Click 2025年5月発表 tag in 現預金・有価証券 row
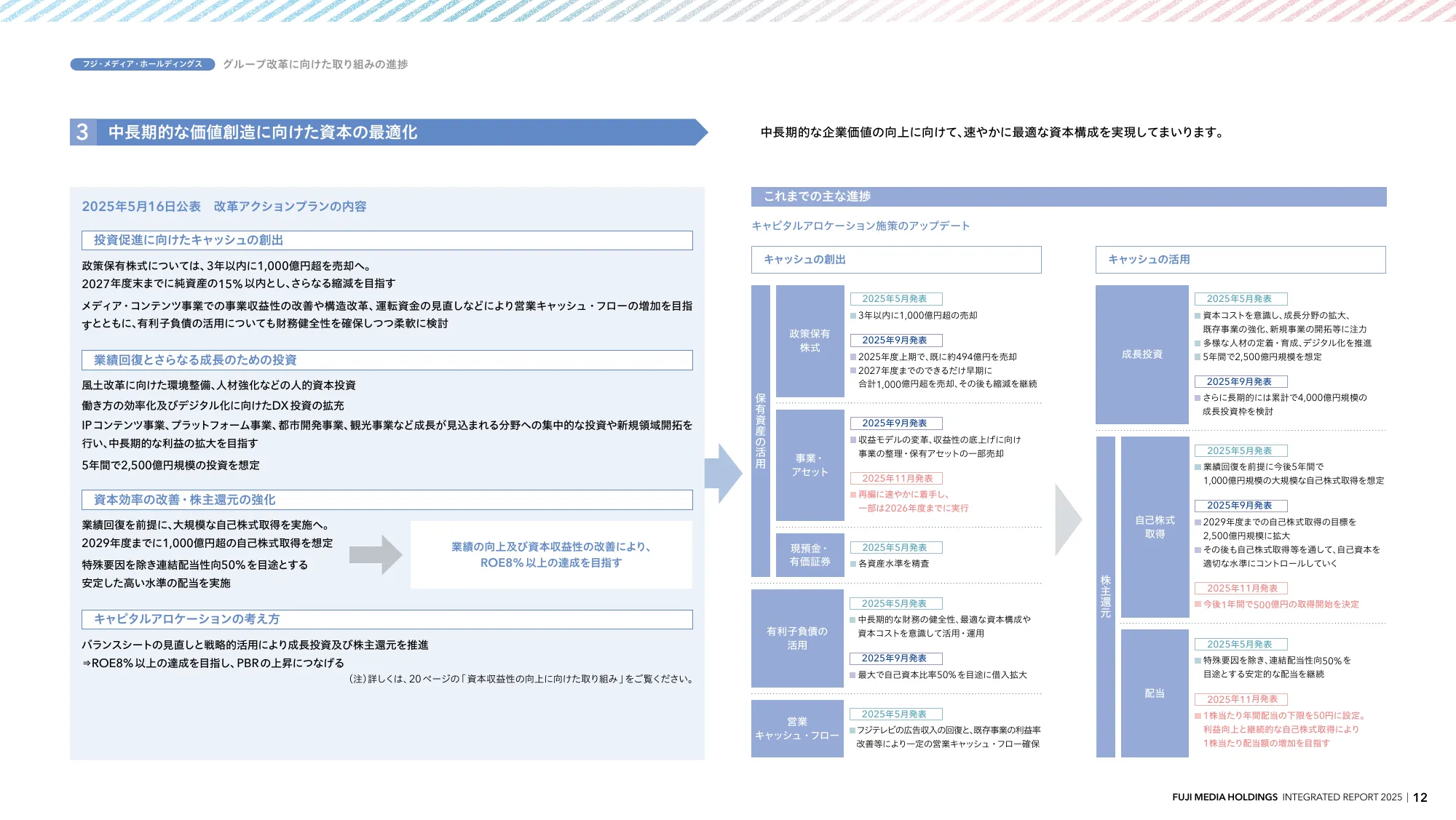Screen dimensions: 1456x820 (897, 548)
